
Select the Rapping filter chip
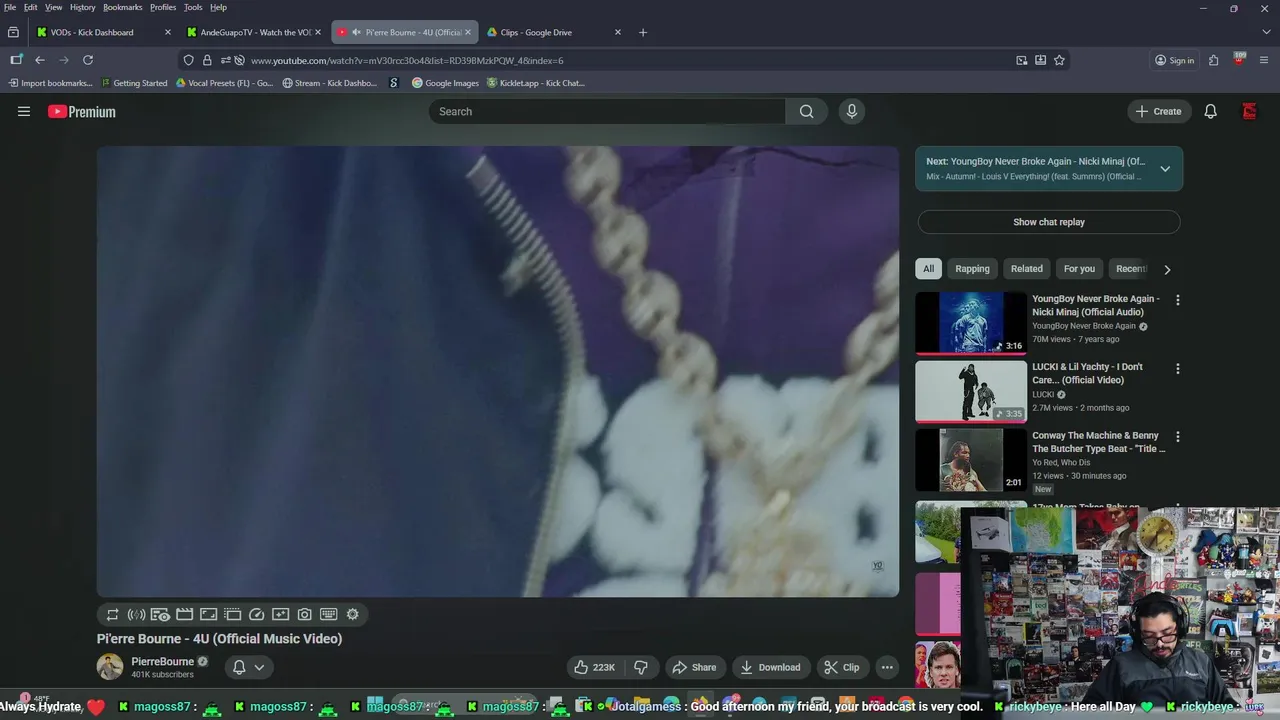pyautogui.click(x=972, y=269)
